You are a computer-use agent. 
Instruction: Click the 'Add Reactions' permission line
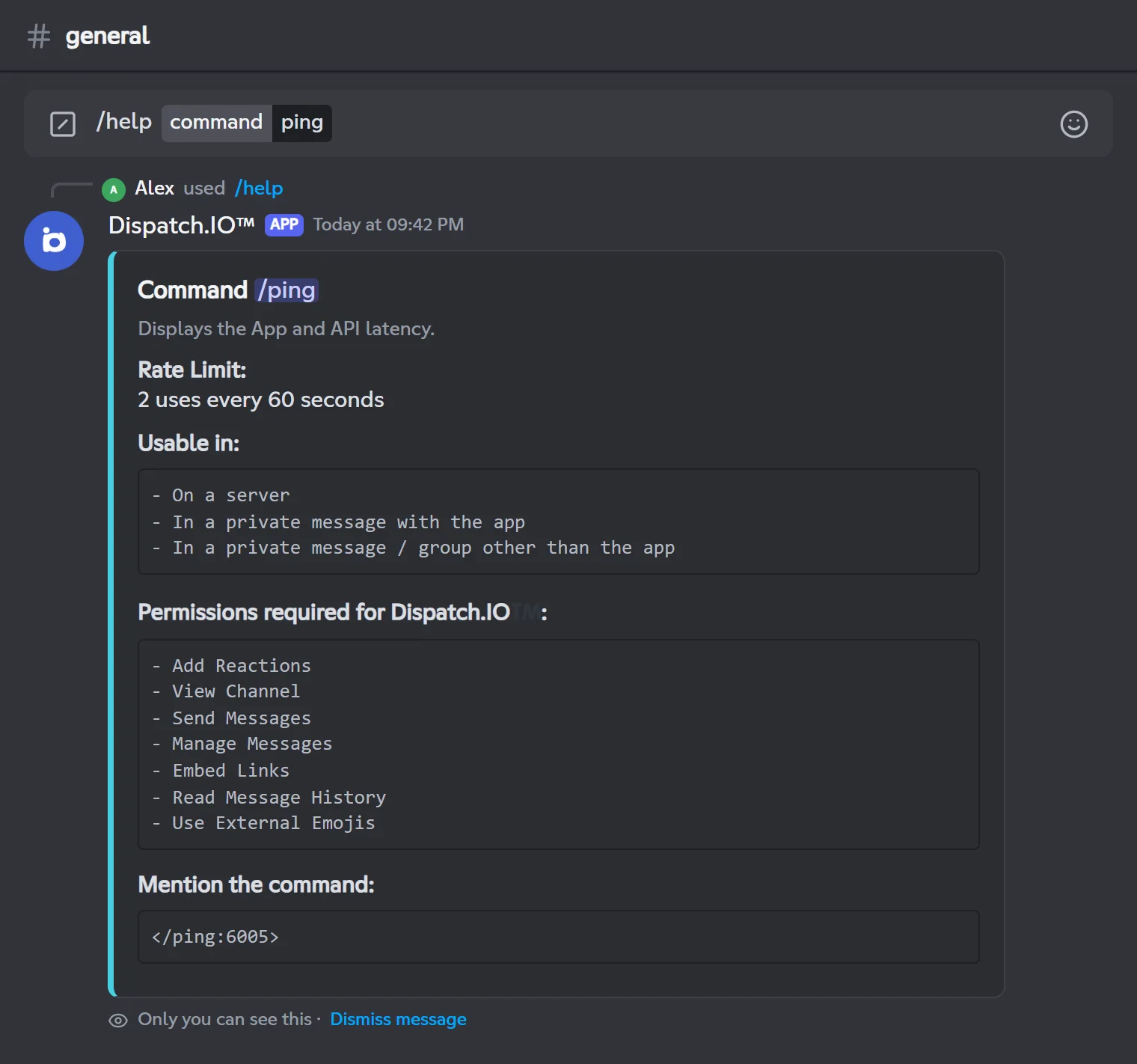coord(231,666)
